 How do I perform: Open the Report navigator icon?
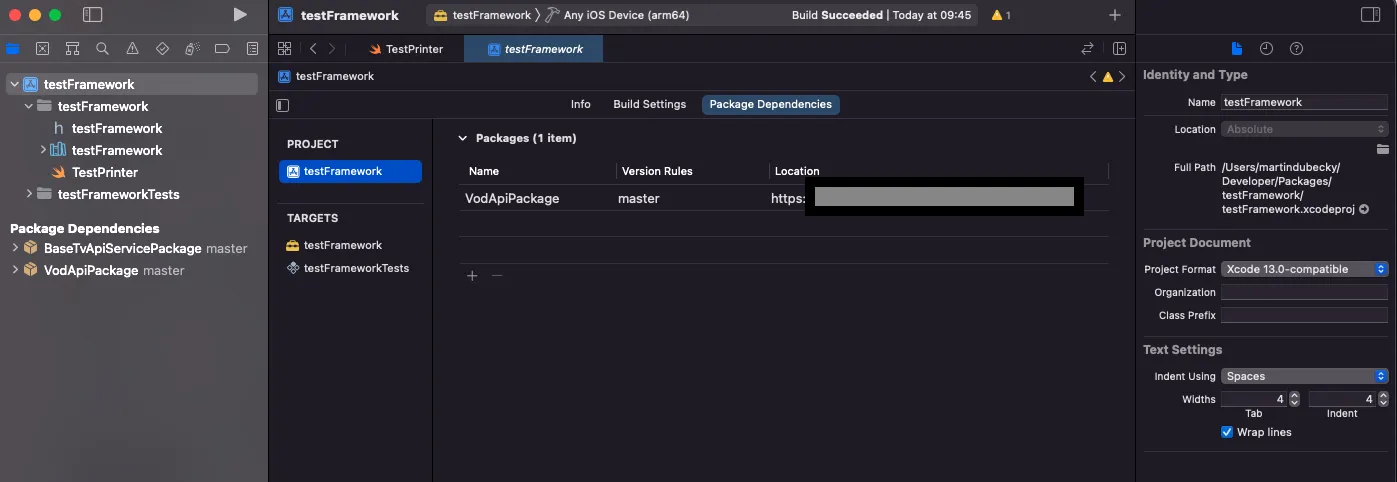point(252,48)
